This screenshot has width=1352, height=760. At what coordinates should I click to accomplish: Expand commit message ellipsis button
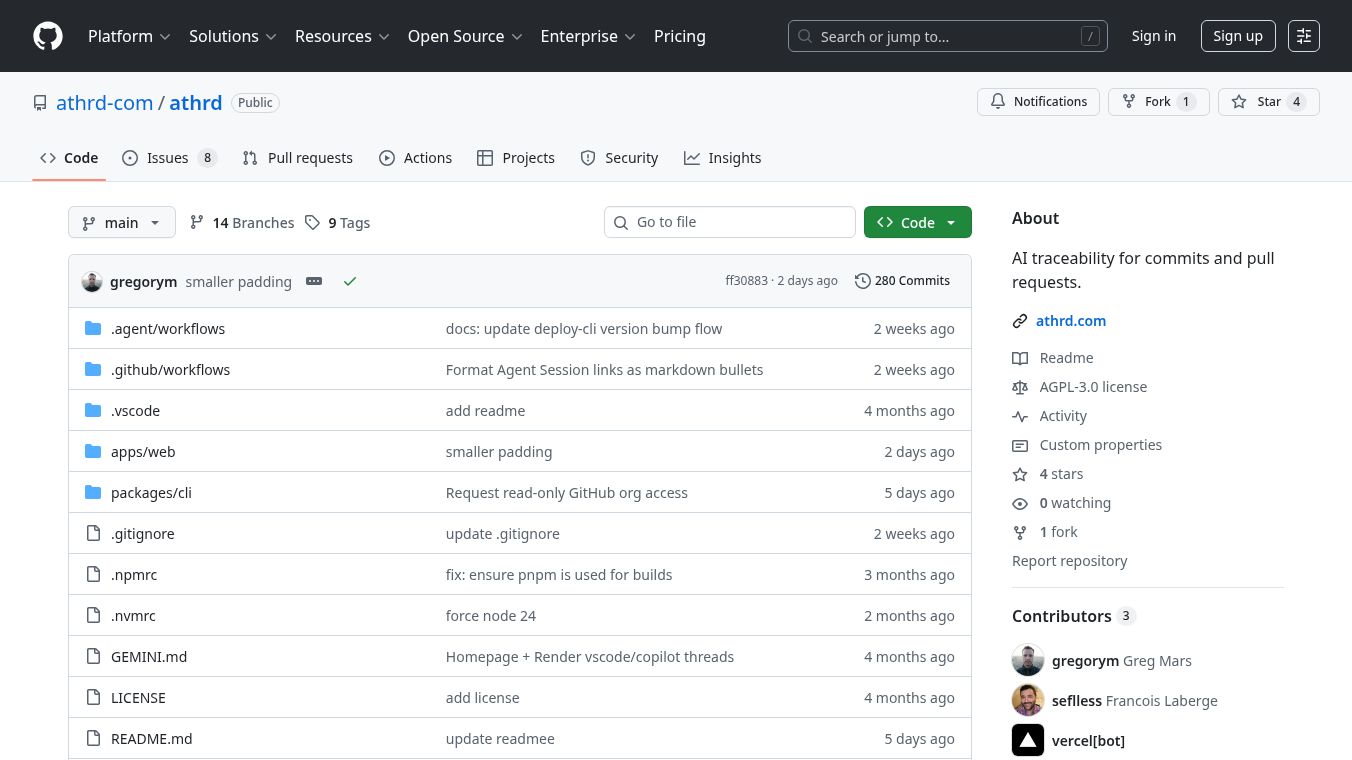[x=314, y=282]
